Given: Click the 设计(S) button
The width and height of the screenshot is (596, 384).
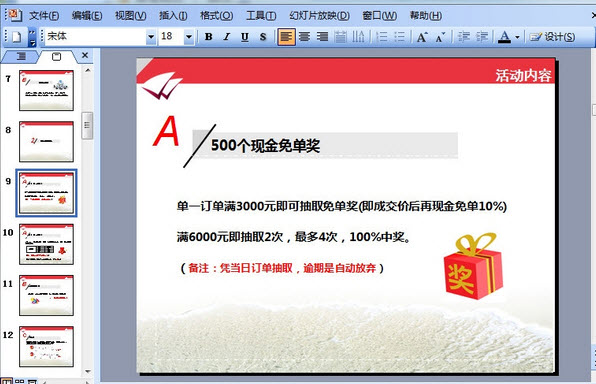Looking at the screenshot, I should coord(552,37).
